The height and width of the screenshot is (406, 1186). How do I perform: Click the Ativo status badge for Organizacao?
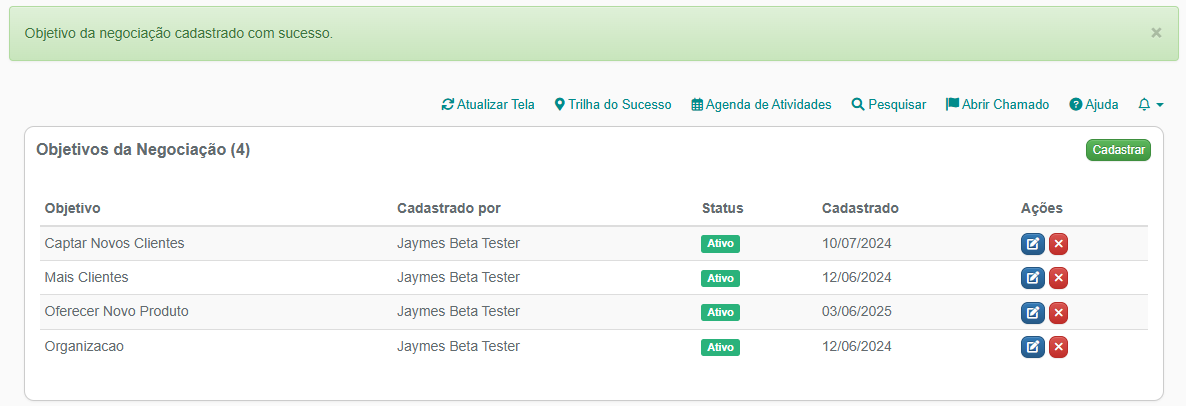click(720, 347)
